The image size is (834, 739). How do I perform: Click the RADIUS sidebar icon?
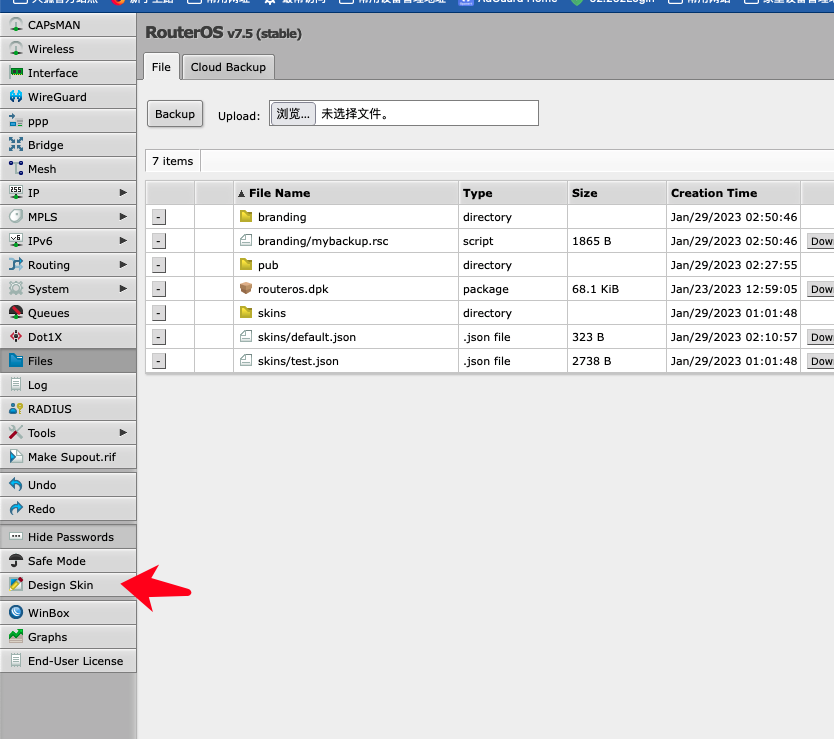16,409
